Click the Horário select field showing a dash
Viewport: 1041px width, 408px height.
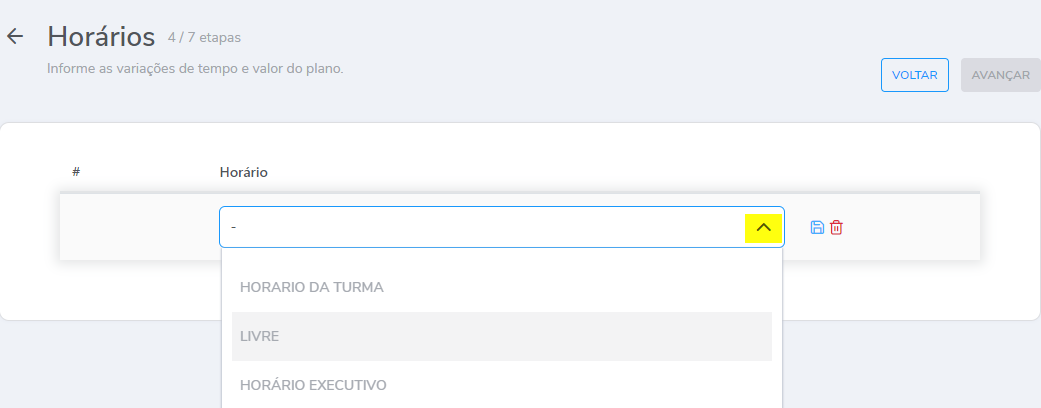click(x=480, y=227)
